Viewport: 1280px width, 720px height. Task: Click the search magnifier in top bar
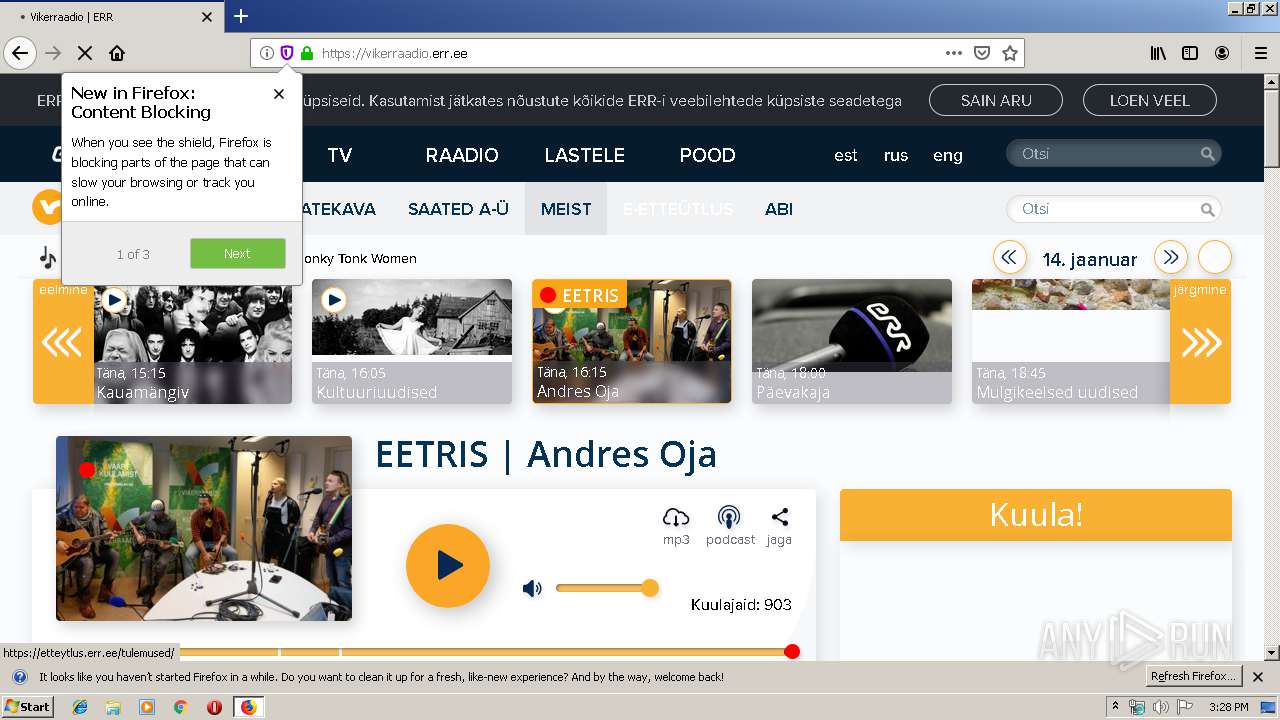click(x=1208, y=154)
